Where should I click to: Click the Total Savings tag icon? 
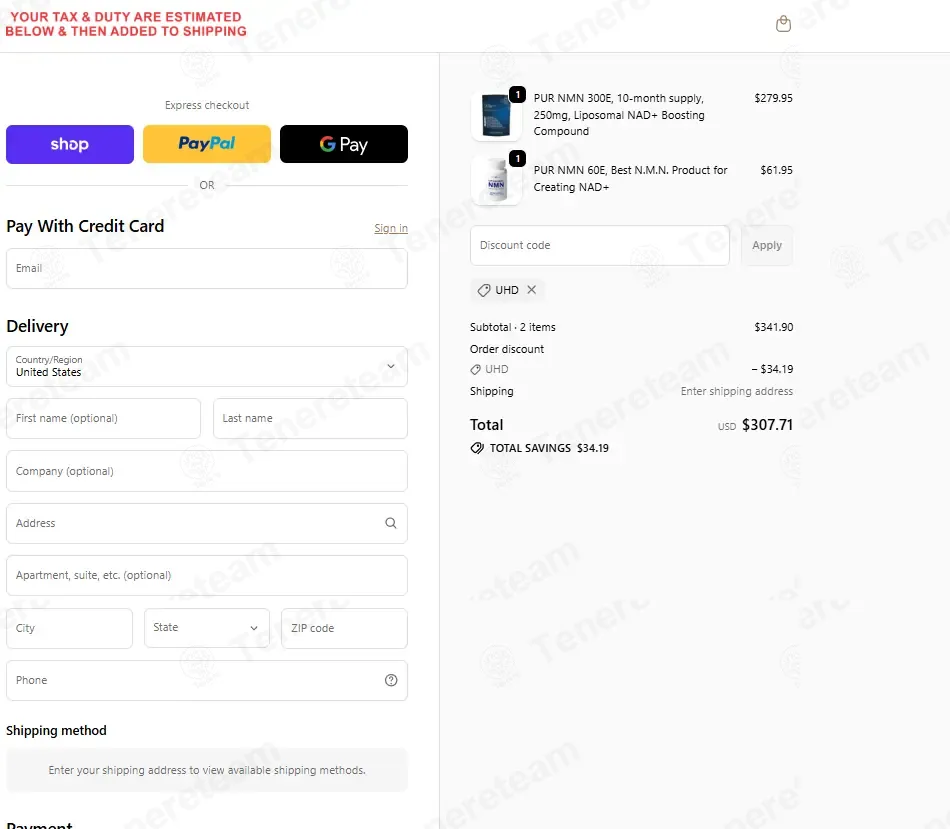pos(477,448)
